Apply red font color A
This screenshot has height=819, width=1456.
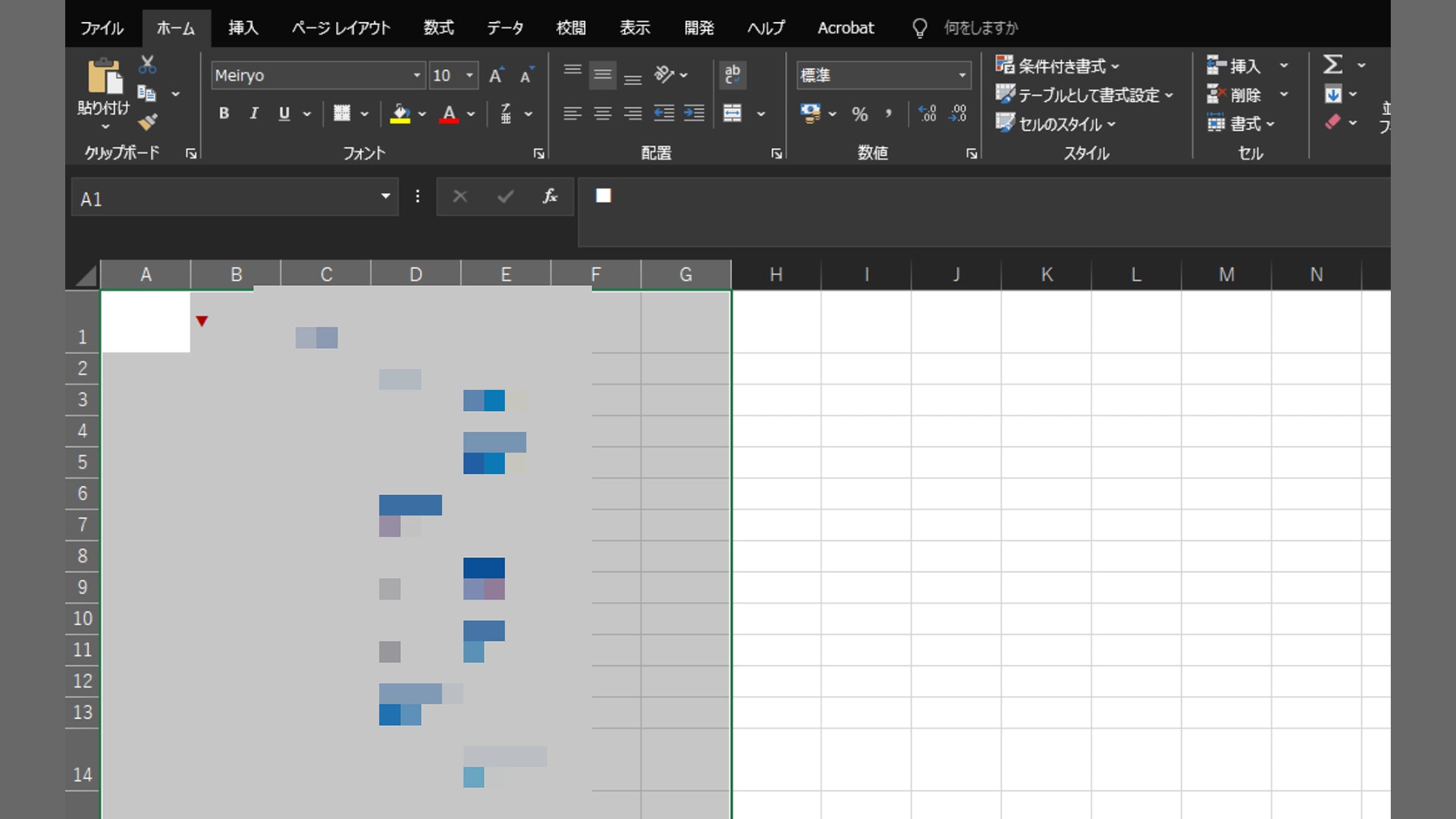tap(449, 114)
